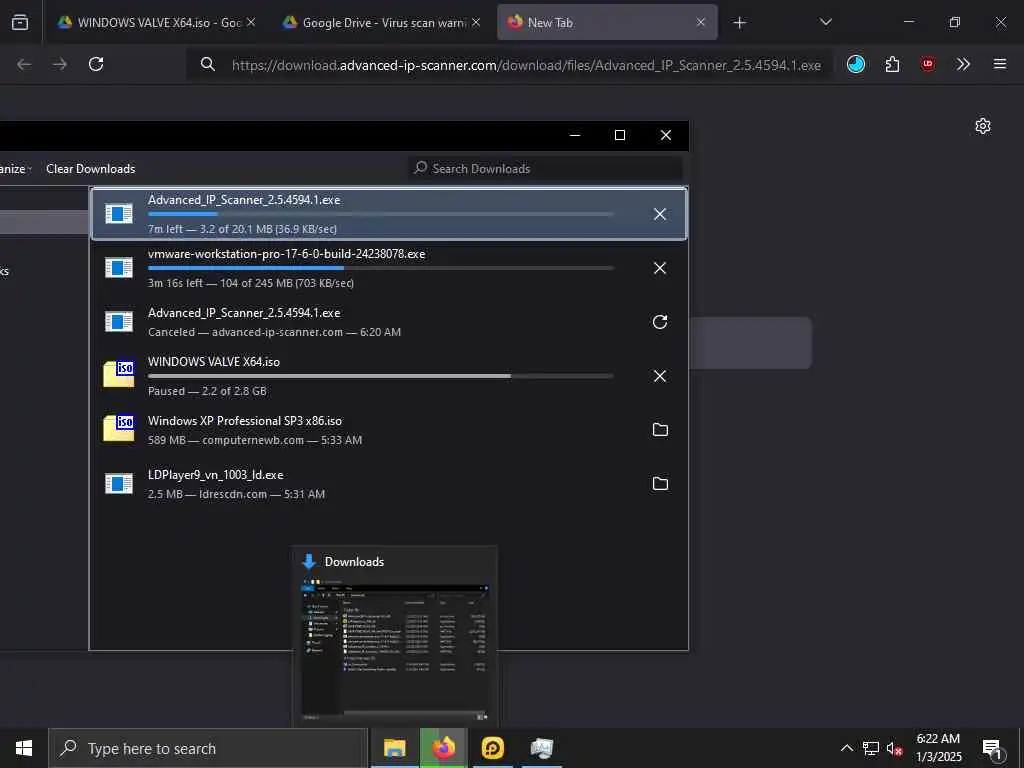Cancel the paused WINDOWS VALVE X64.iso download
The width and height of the screenshot is (1024, 768).
point(660,376)
